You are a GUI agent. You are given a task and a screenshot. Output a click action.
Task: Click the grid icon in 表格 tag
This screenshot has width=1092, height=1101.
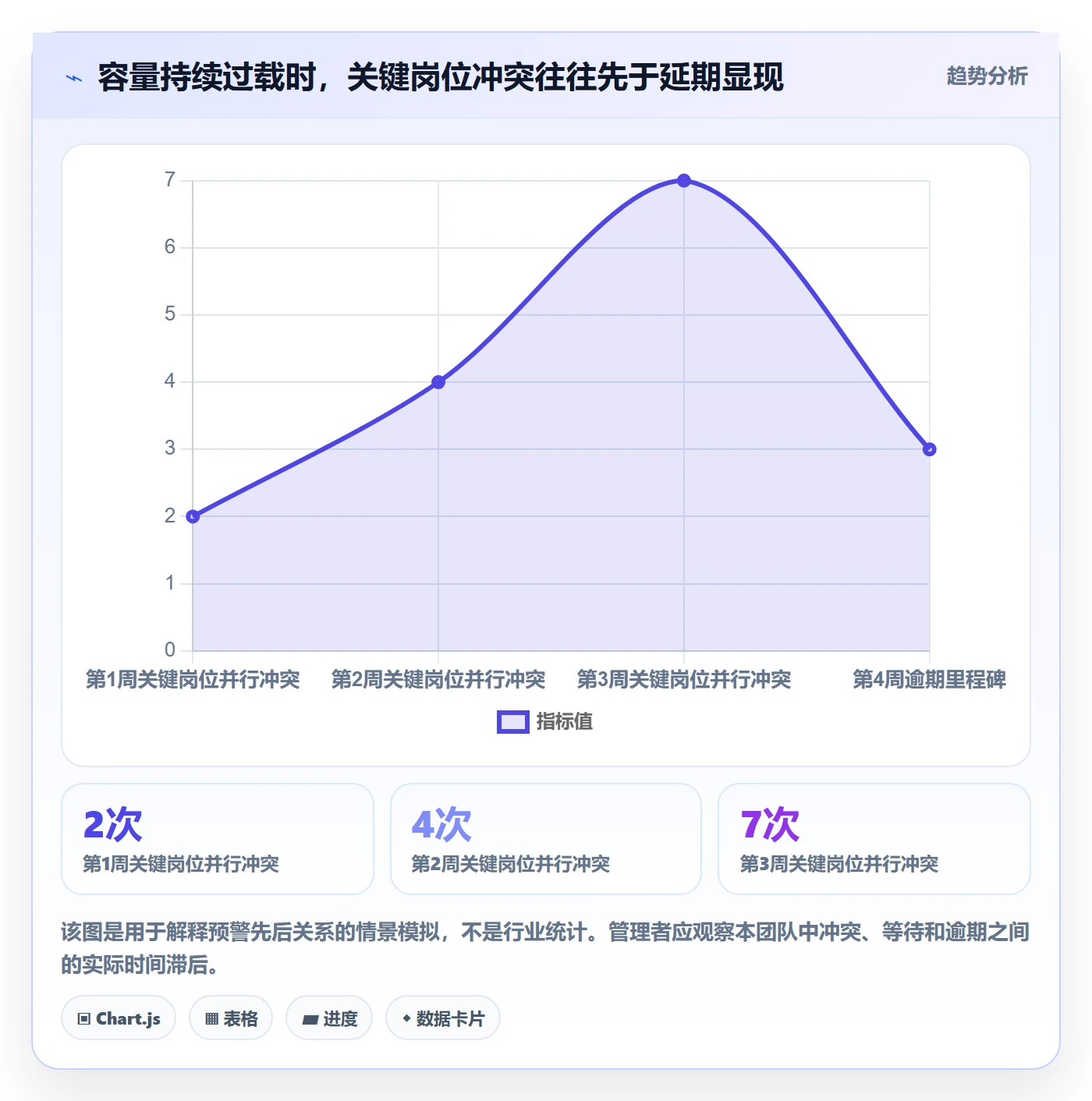[211, 1018]
